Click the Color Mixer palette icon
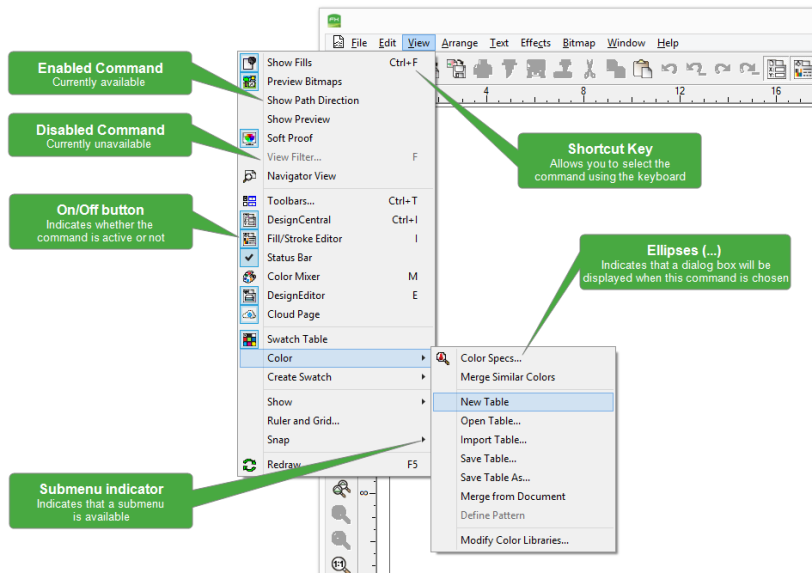 (x=249, y=277)
